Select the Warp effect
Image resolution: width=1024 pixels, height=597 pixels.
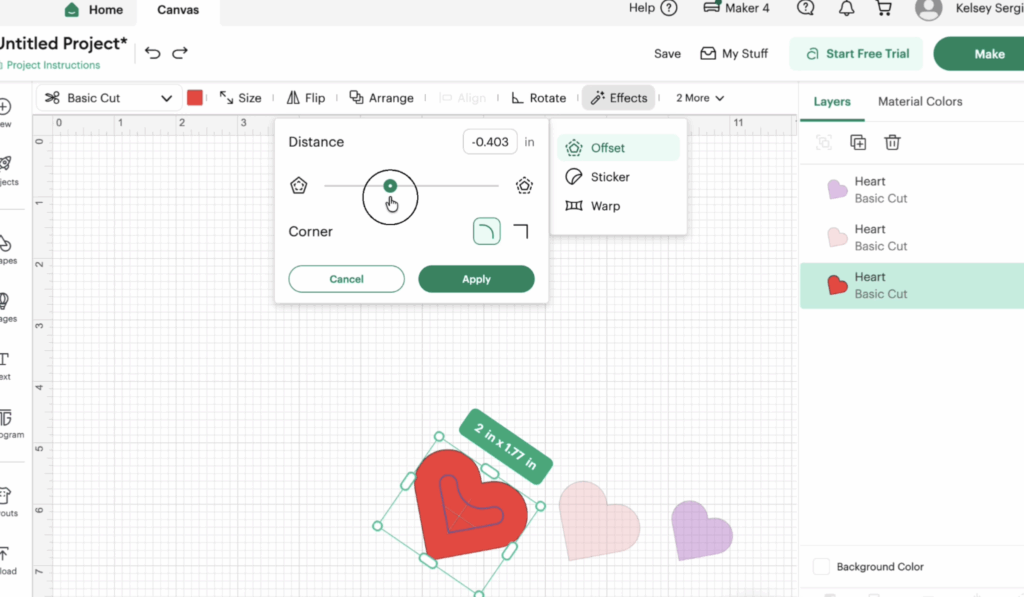click(x=592, y=206)
